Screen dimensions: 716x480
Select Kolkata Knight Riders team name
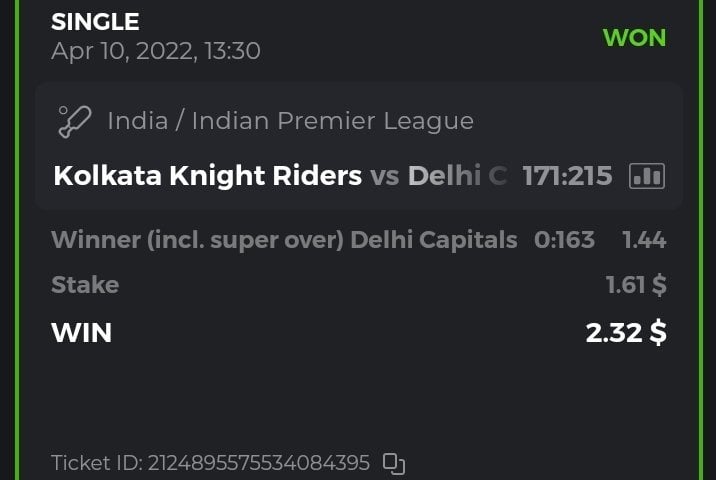[x=207, y=176]
